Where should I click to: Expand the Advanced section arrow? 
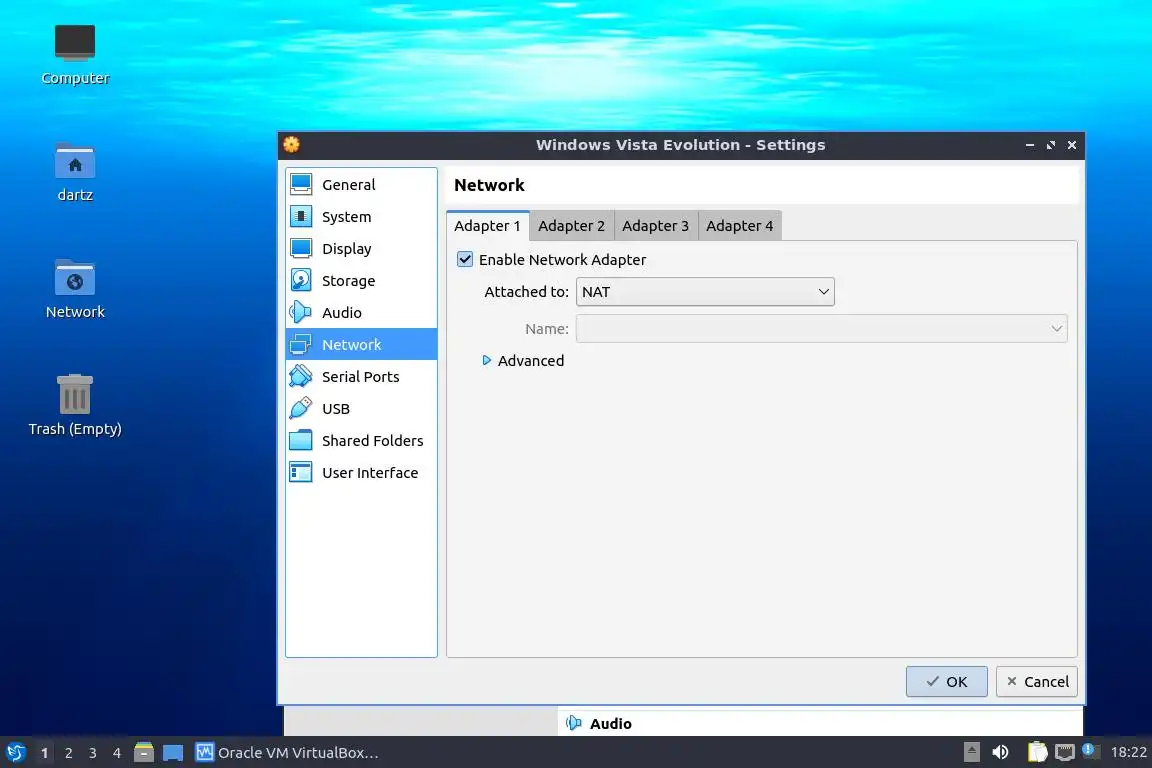click(486, 360)
